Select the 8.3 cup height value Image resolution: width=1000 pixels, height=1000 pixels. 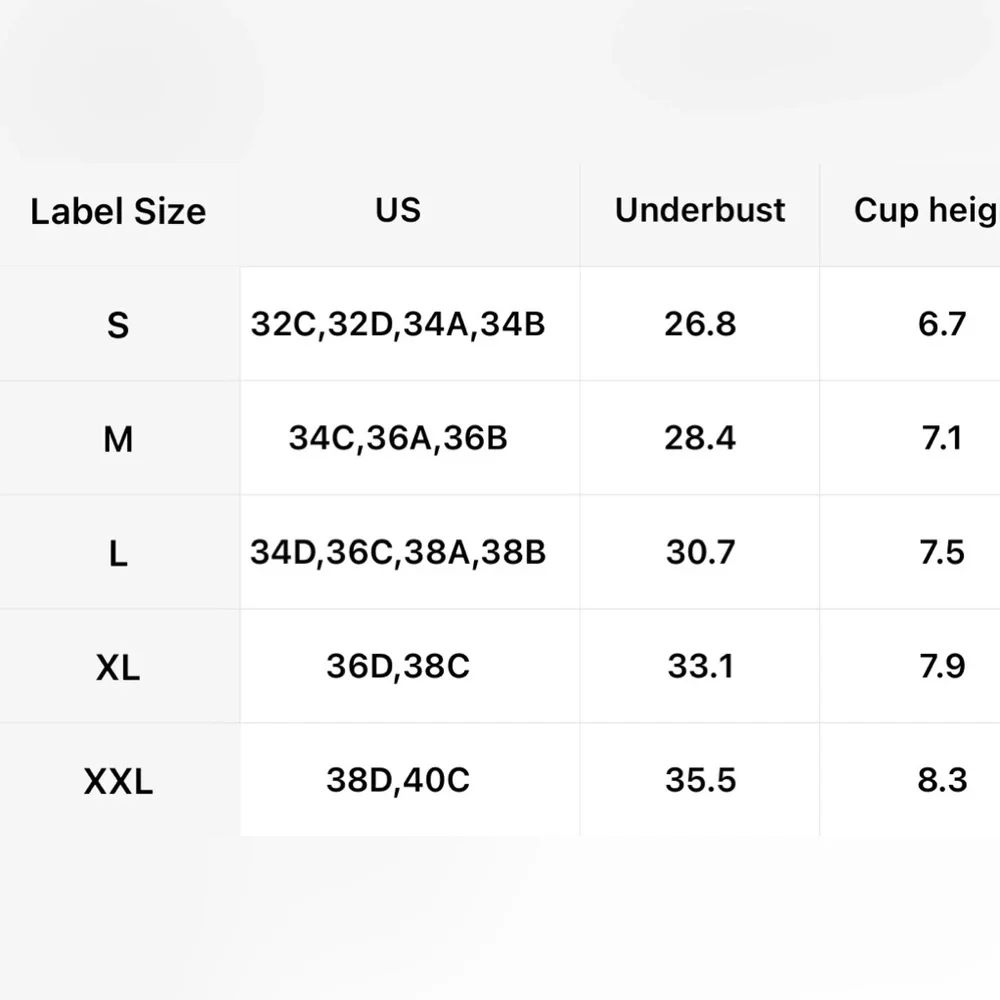click(942, 780)
